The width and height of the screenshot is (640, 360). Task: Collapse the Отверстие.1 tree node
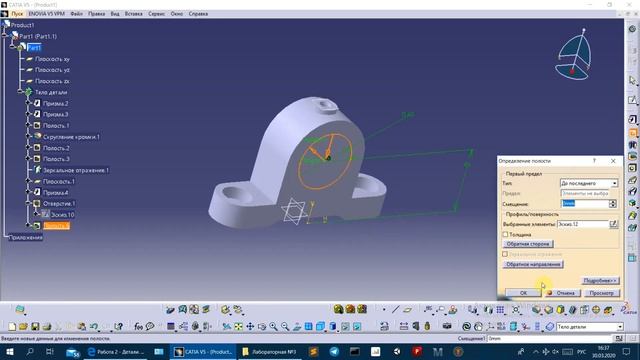click(29, 203)
